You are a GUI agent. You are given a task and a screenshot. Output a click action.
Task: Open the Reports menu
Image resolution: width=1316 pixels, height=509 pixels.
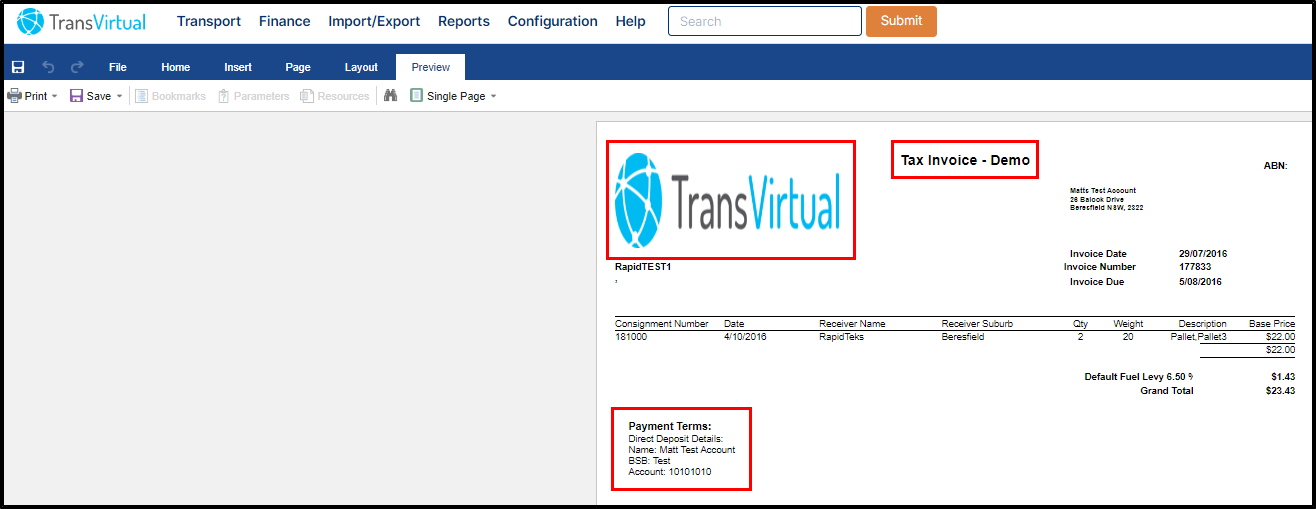(x=464, y=21)
